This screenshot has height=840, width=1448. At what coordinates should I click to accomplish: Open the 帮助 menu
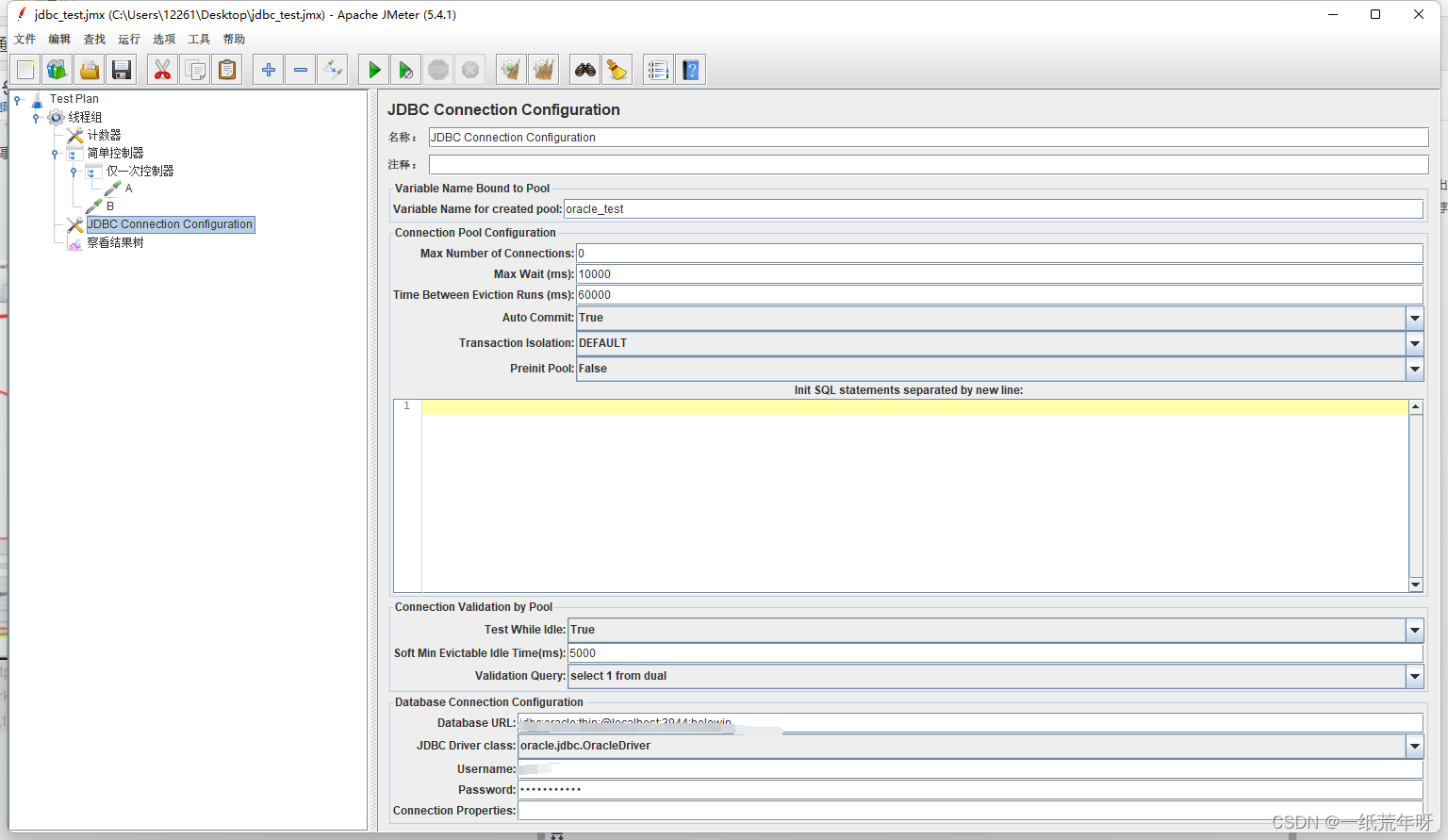(234, 40)
